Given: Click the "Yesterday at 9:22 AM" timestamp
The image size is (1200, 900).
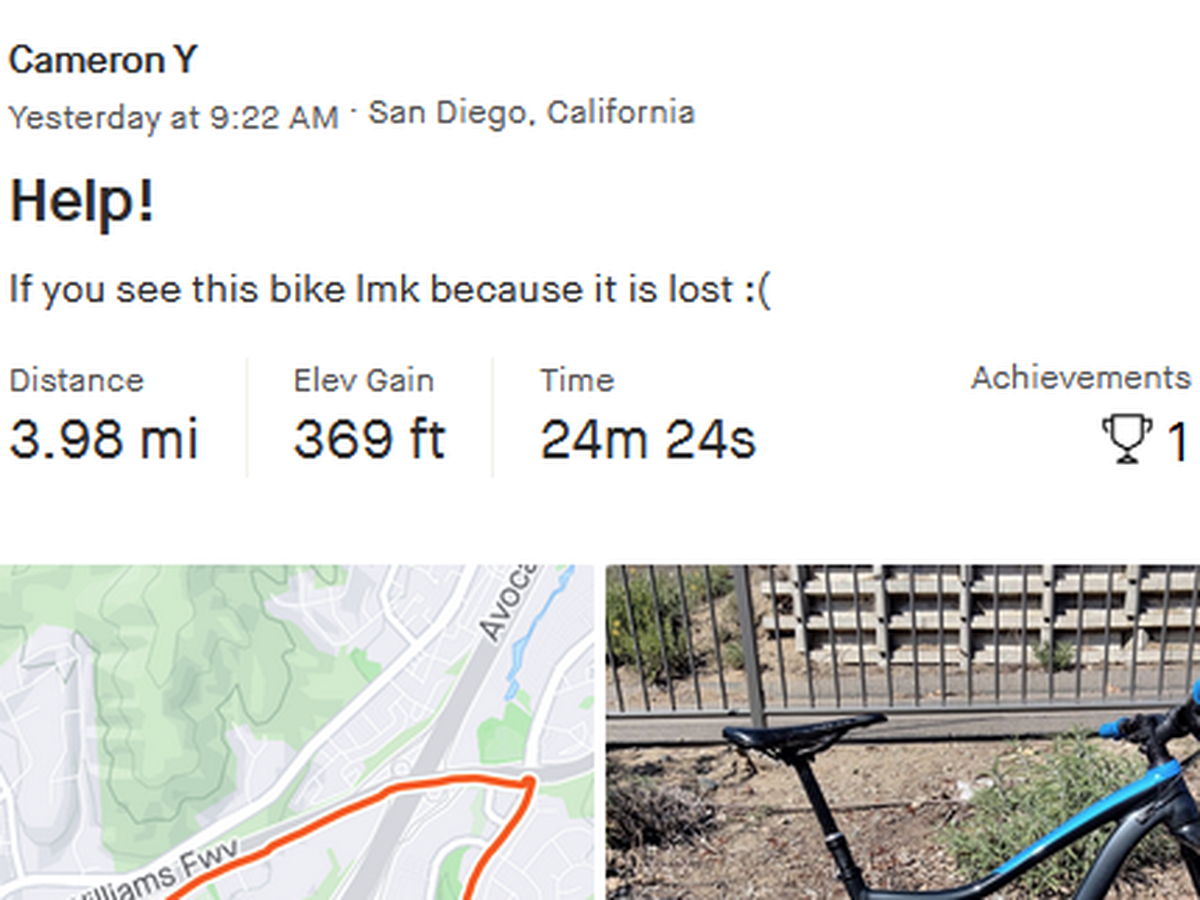Looking at the screenshot, I should coord(173,117).
